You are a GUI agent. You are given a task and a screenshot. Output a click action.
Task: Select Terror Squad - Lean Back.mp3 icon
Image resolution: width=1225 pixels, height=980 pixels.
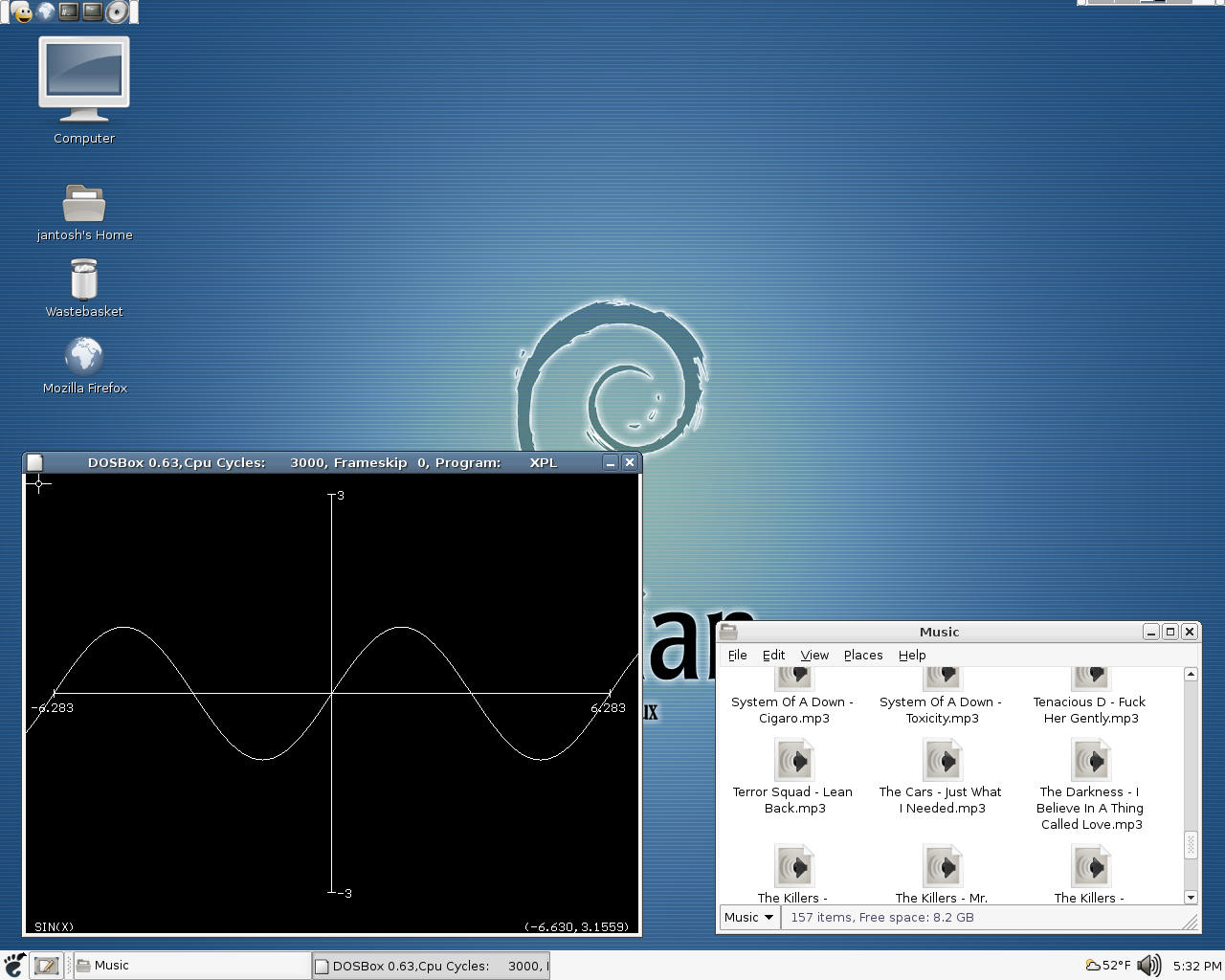pos(794,761)
